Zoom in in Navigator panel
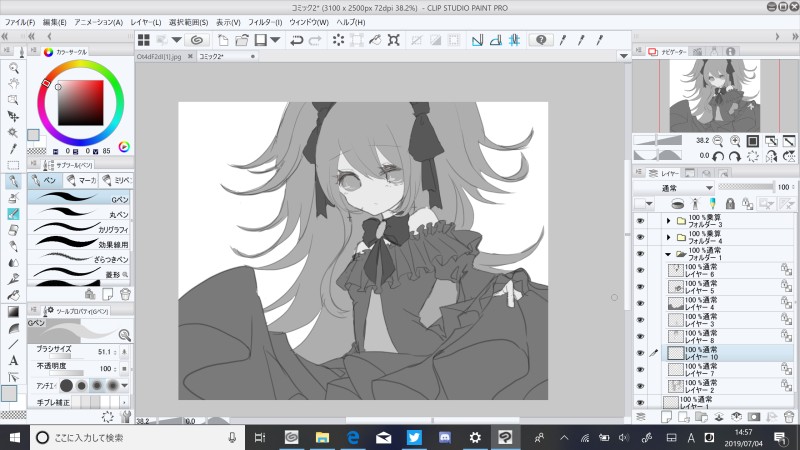Image resolution: width=800 pixels, height=450 pixels. (735, 141)
